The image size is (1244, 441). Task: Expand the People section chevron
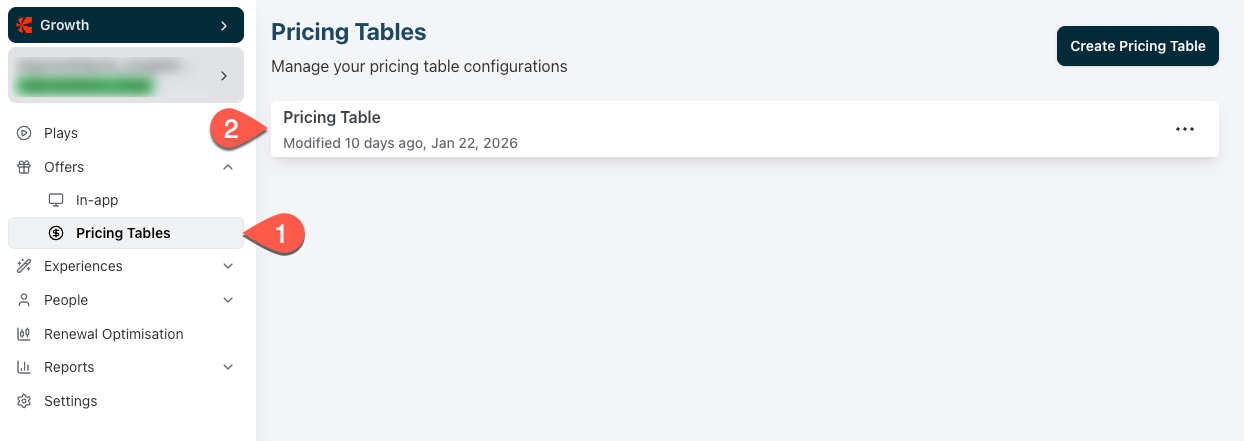(228, 300)
